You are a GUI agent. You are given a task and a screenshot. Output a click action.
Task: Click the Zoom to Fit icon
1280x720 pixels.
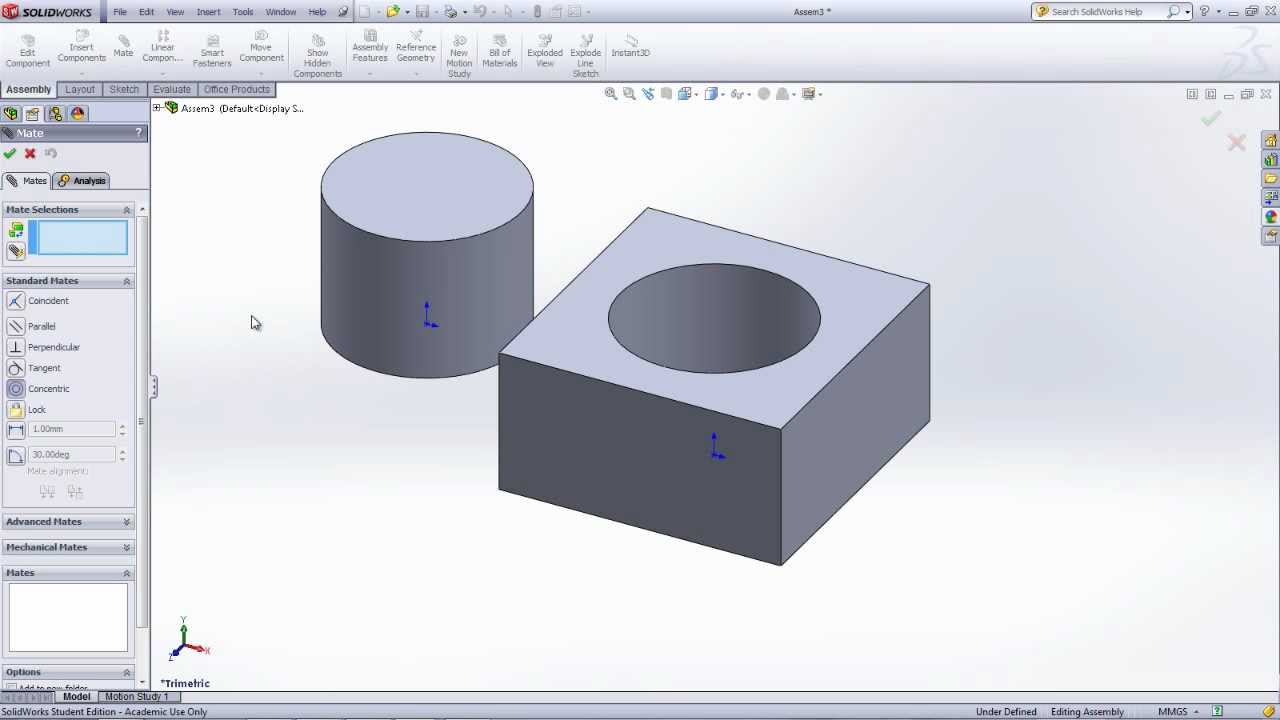(611, 94)
